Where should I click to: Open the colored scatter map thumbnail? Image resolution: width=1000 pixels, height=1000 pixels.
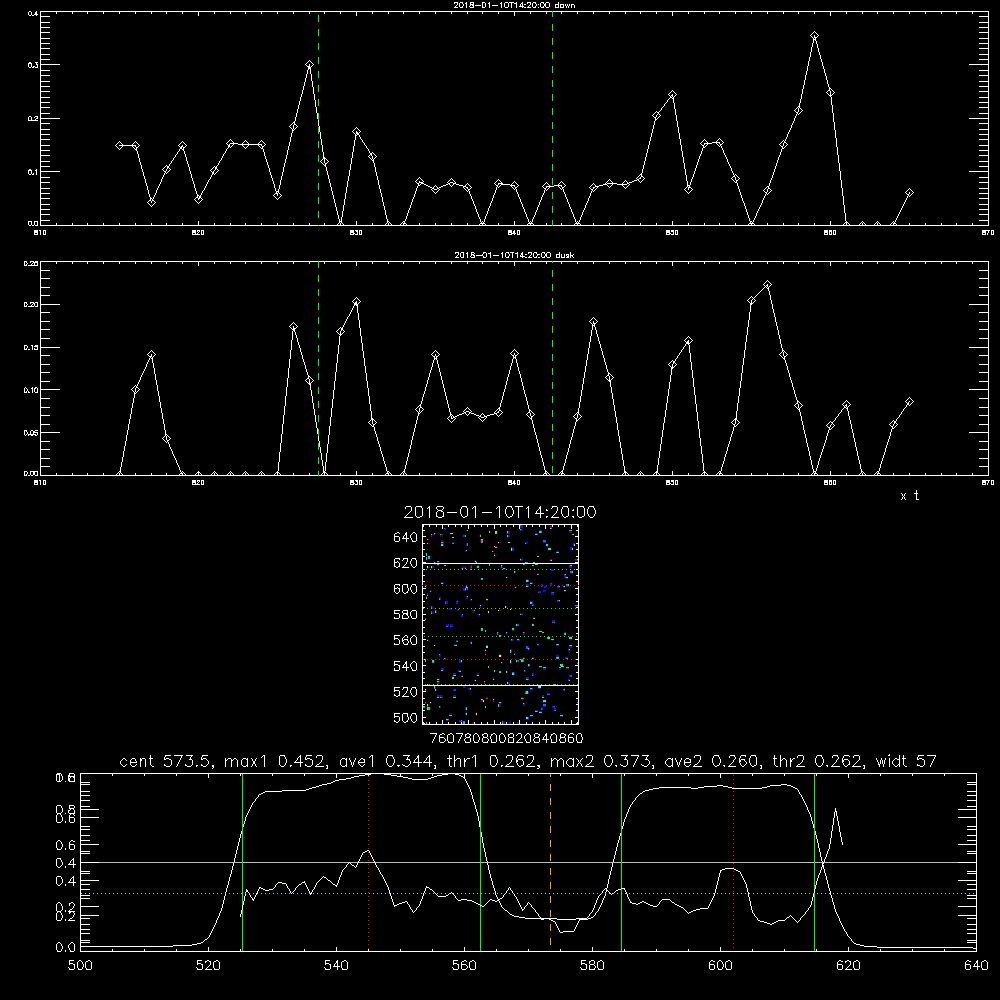click(500, 624)
